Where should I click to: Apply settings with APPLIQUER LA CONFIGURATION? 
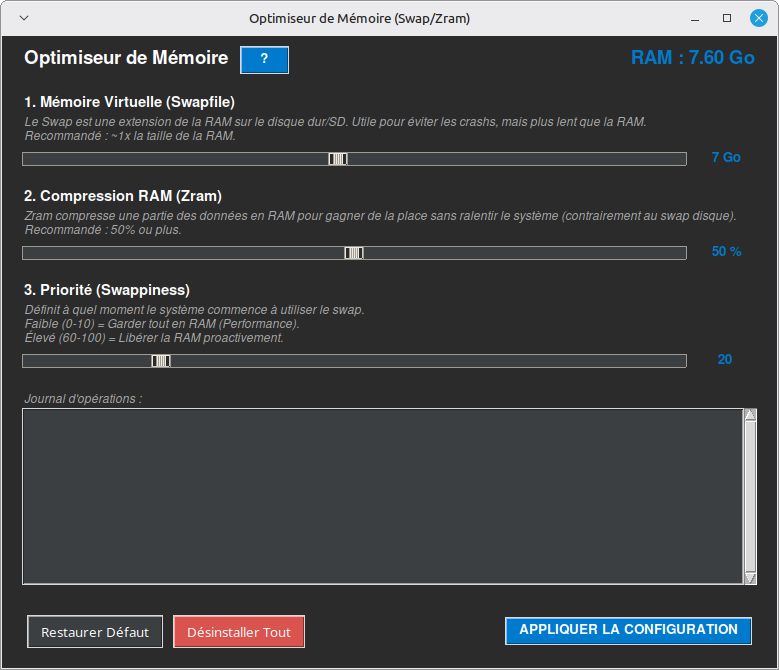pyautogui.click(x=628, y=630)
